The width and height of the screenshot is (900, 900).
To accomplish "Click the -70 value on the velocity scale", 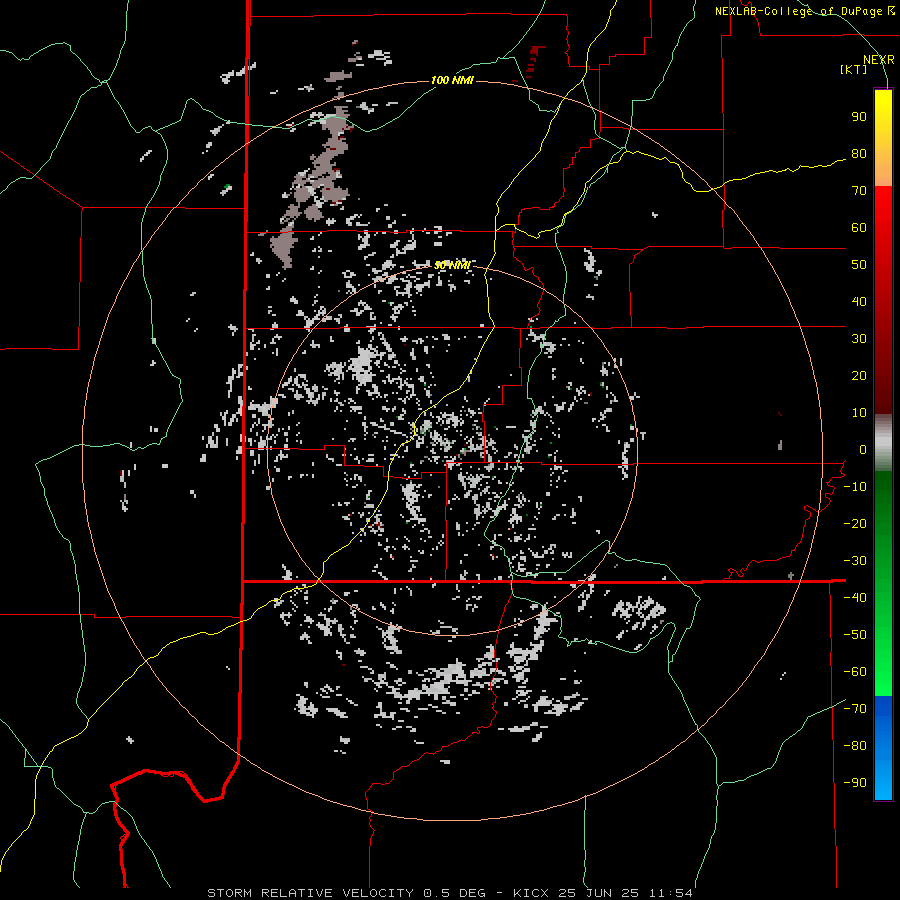I will coord(855,709).
